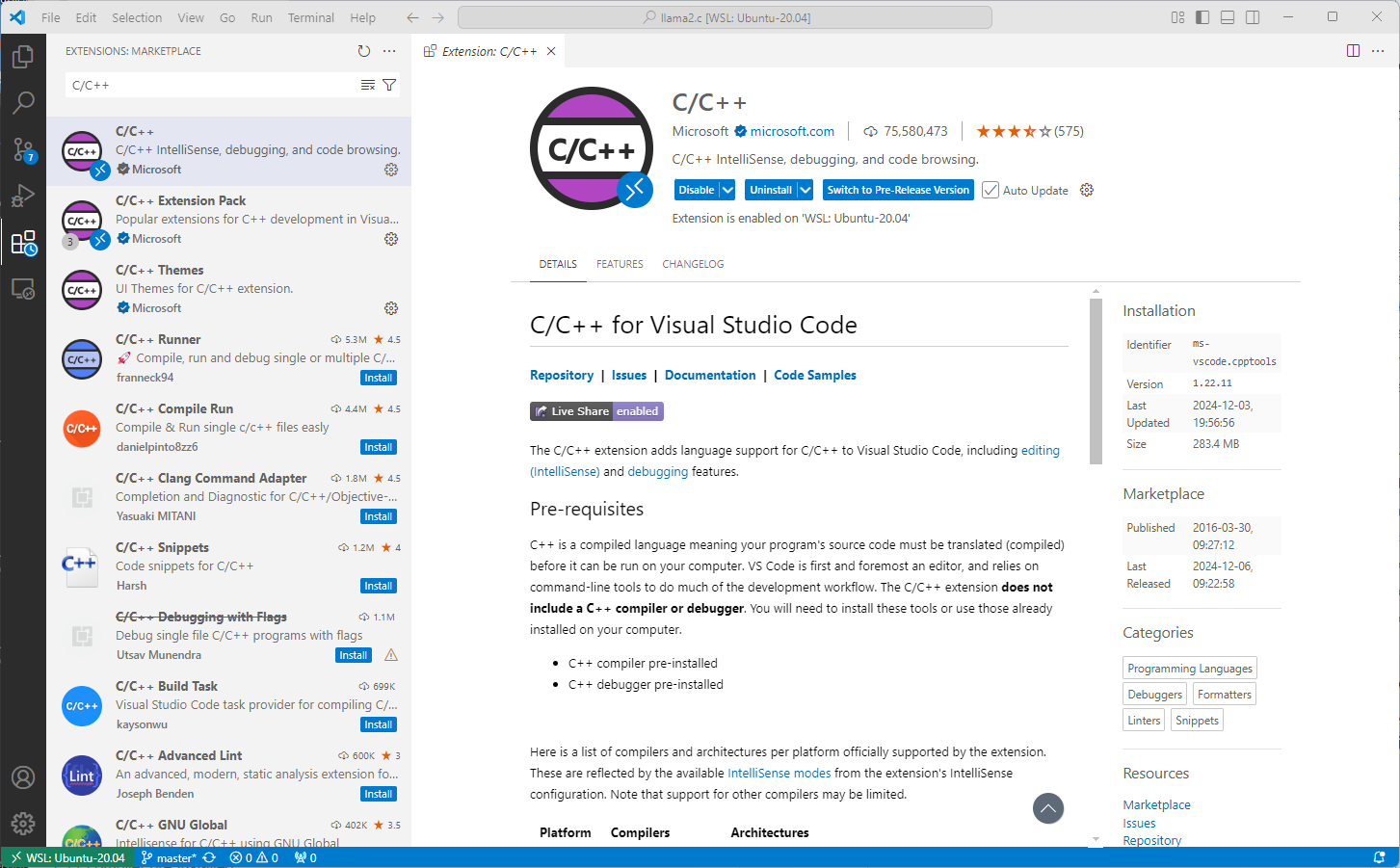Click WSL: Ubuntu-20.04 remote indicator

click(67, 857)
